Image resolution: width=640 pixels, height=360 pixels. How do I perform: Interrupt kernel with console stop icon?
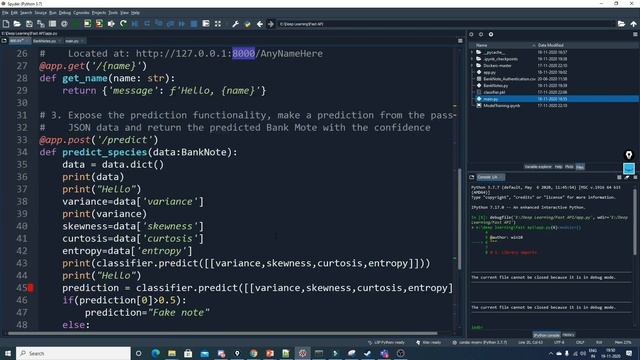pos(619,177)
